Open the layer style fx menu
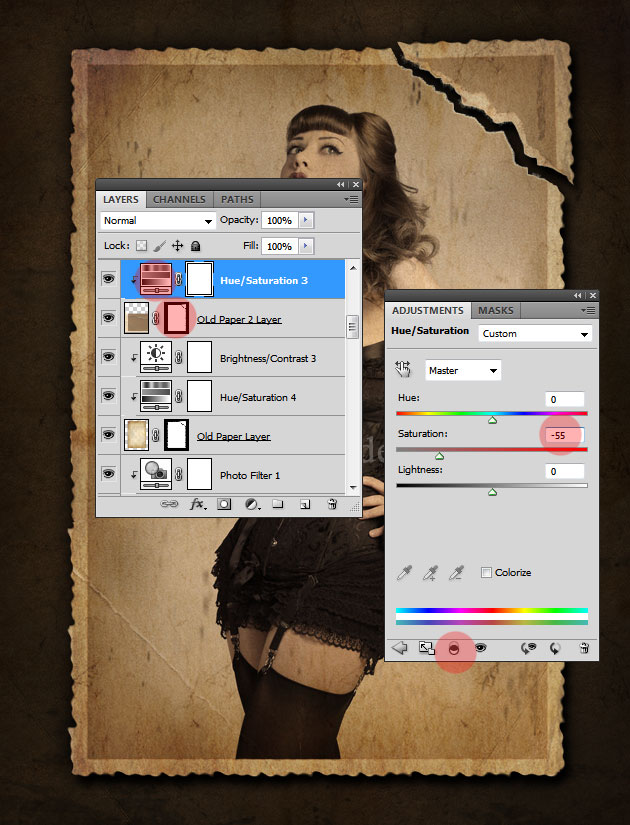Screen dimensions: 630x825 198,504
